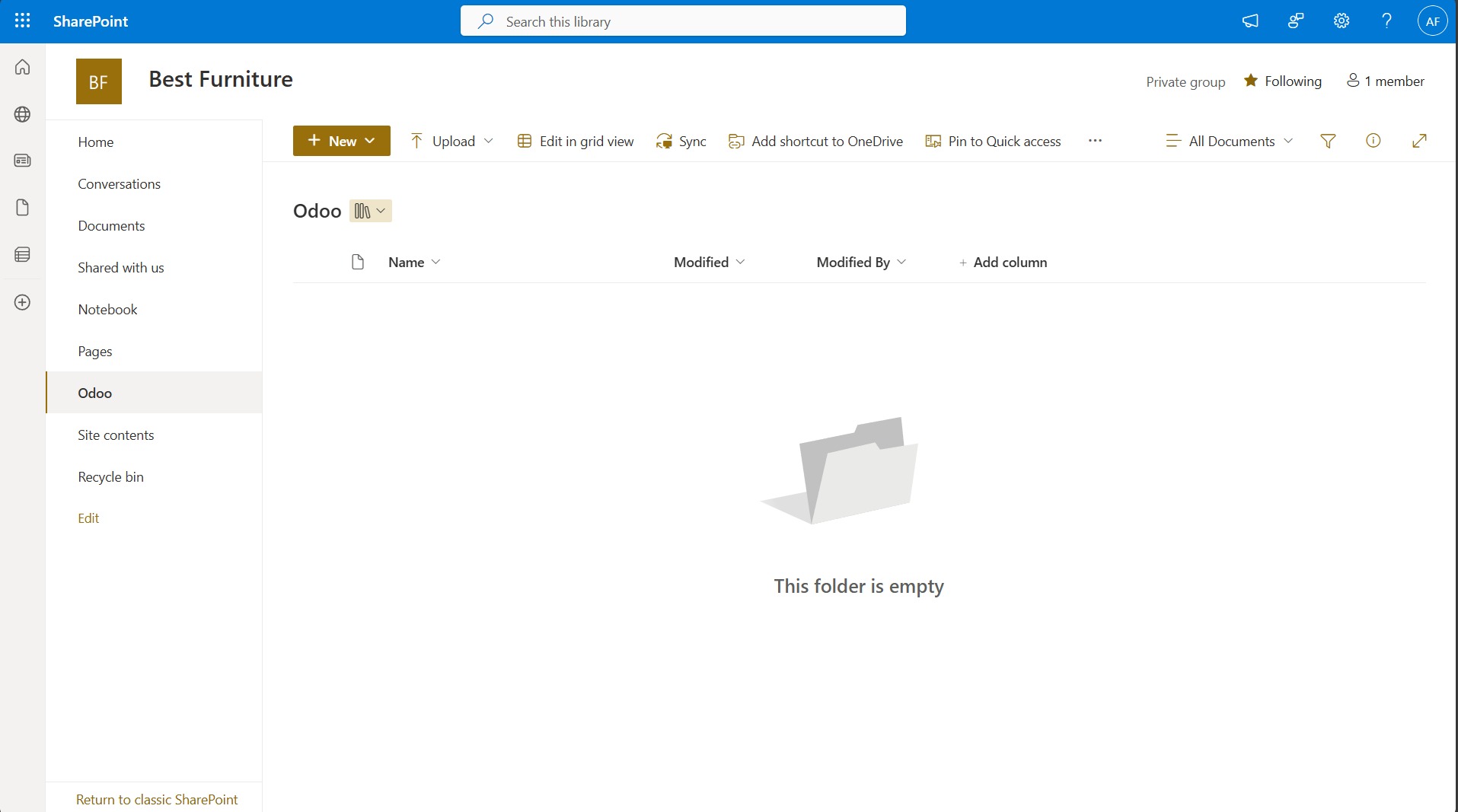Image resolution: width=1458 pixels, height=812 pixels.
Task: Open the Name column dropdown
Action: [414, 262]
